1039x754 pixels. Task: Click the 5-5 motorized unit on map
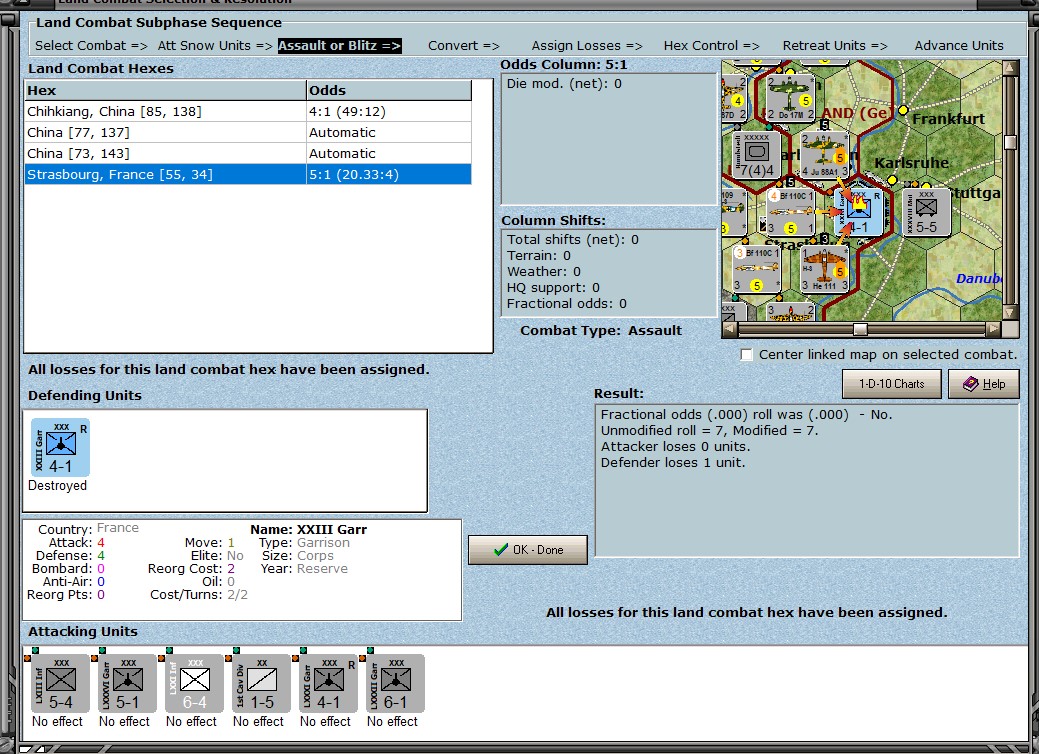(926, 211)
